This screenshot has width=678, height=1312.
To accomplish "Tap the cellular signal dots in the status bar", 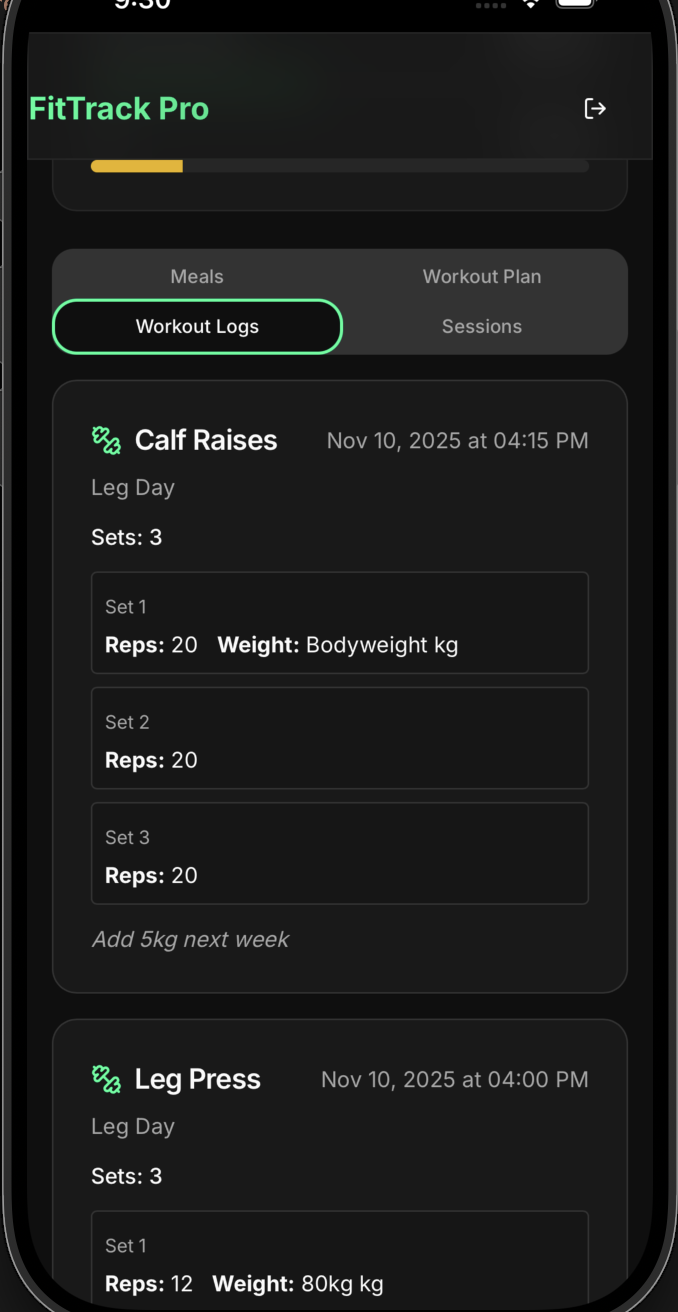I will tap(490, 5).
